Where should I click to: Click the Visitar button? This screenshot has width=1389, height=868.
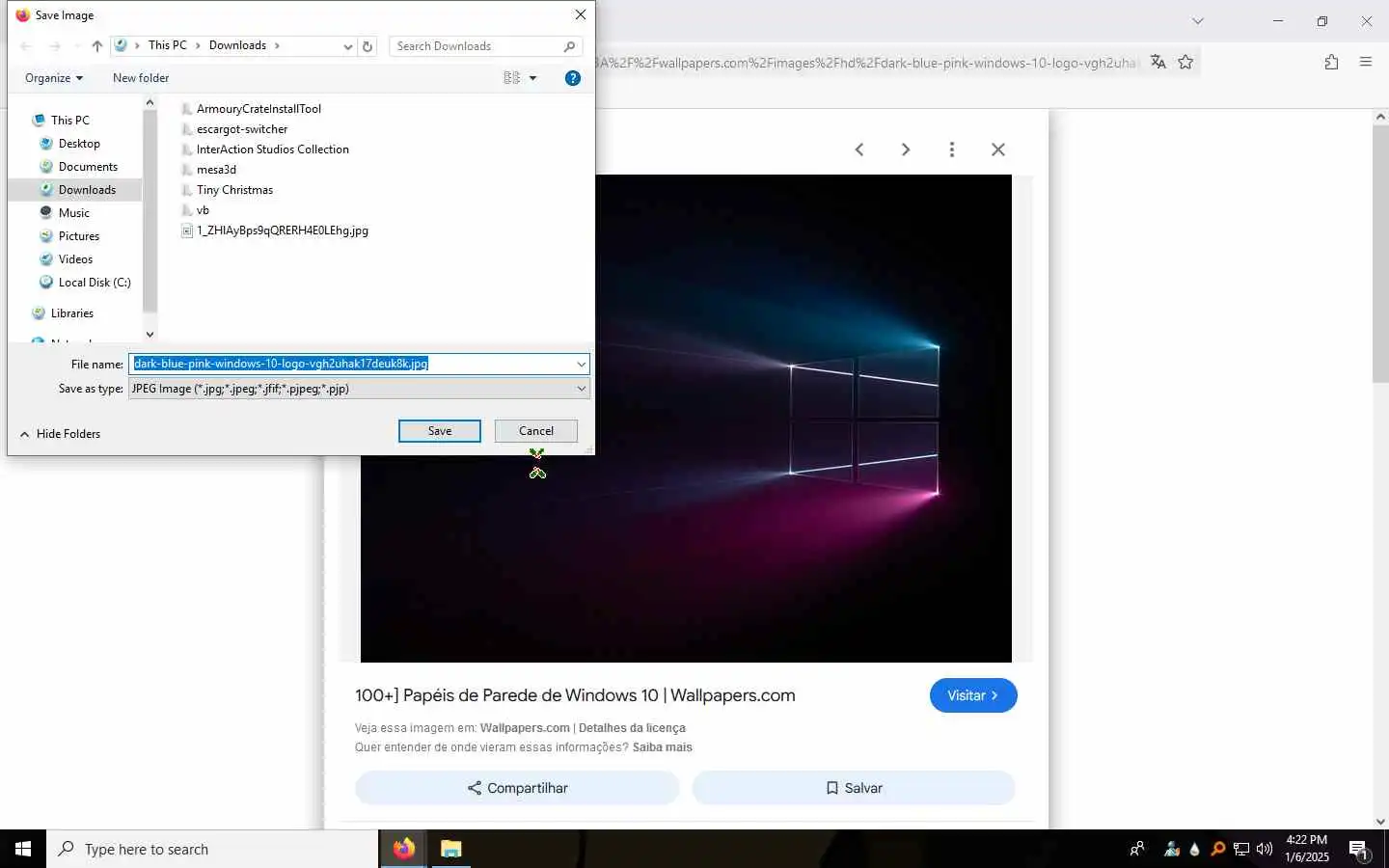coord(973,695)
